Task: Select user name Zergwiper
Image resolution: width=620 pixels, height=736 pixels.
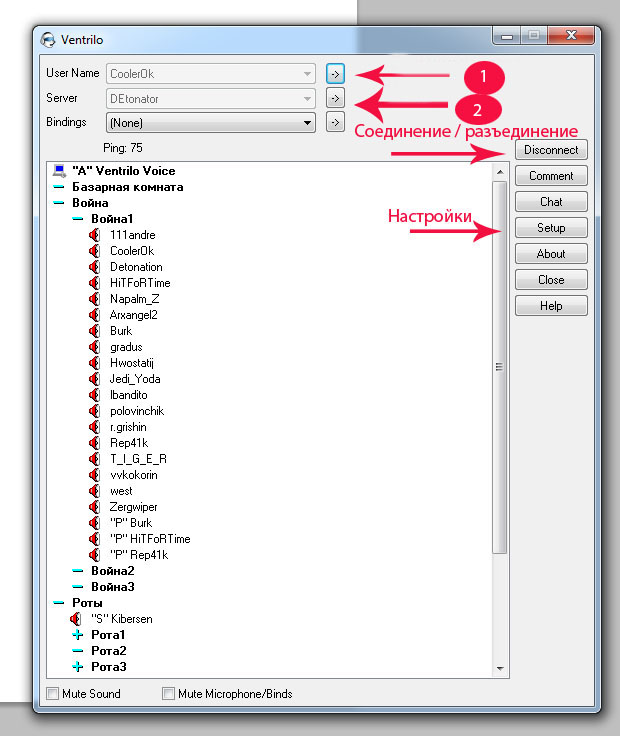Action: [x=134, y=507]
